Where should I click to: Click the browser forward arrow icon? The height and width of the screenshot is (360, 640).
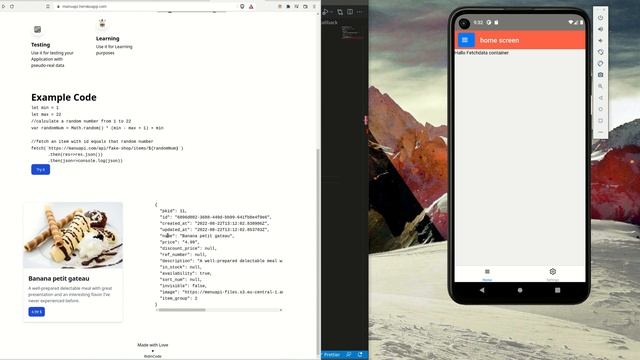(4, 7)
